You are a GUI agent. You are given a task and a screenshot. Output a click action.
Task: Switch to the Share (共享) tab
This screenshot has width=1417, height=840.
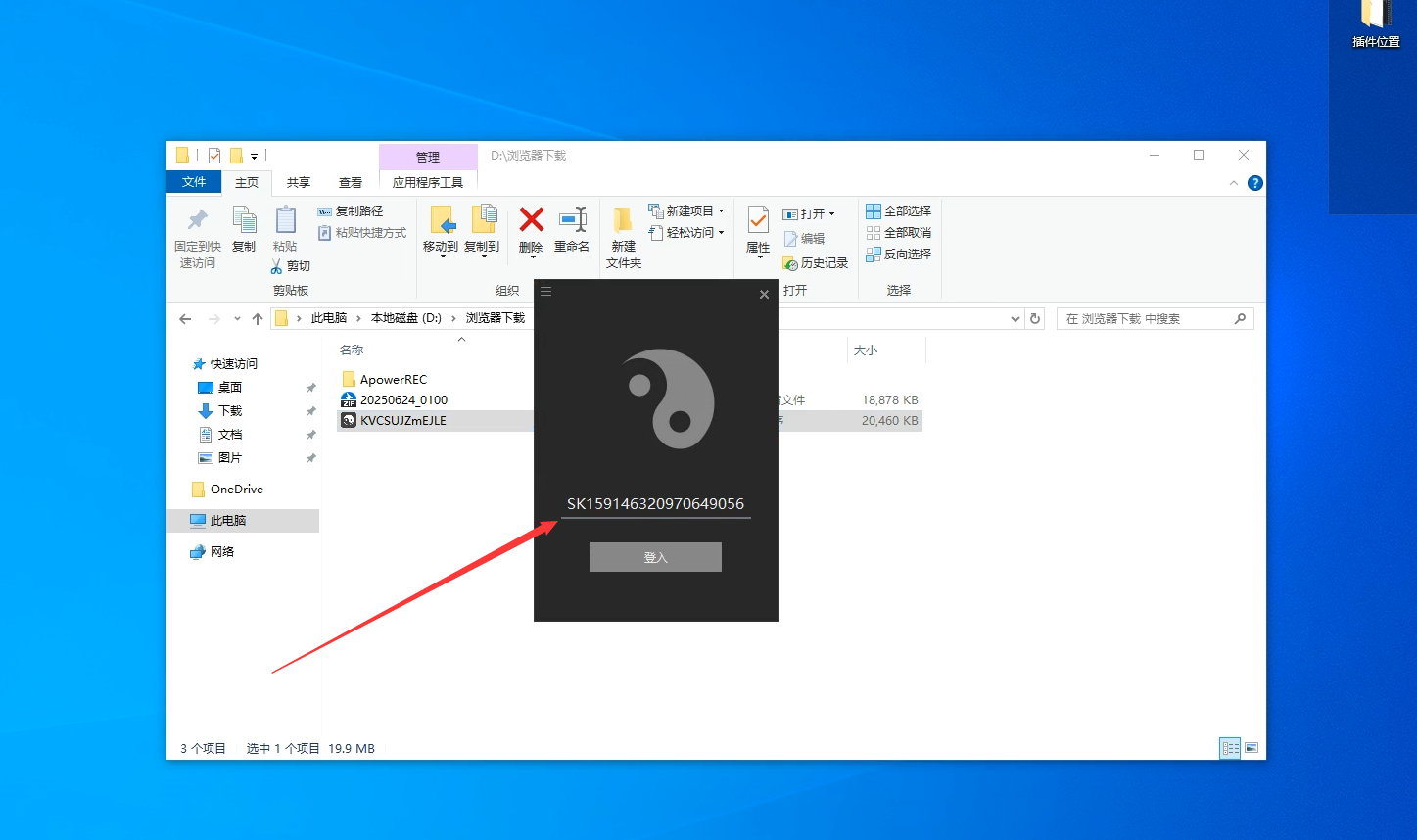tap(299, 182)
